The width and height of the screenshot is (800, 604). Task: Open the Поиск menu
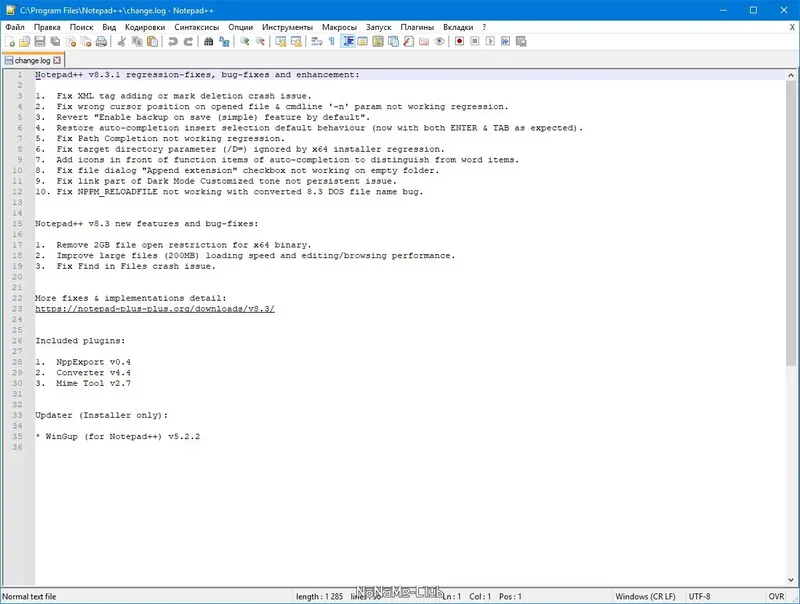coord(82,28)
